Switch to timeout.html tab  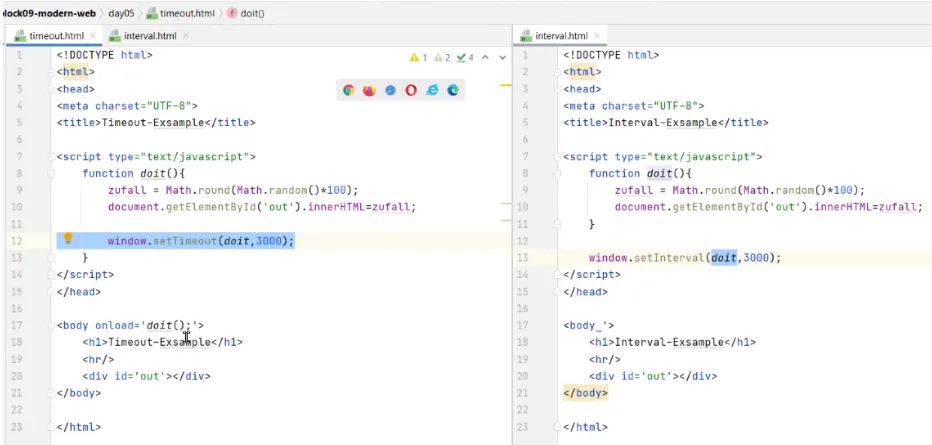tap(55, 36)
